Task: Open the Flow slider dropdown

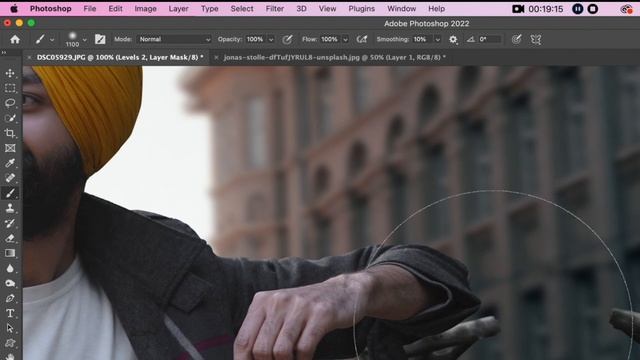Action: pos(345,40)
